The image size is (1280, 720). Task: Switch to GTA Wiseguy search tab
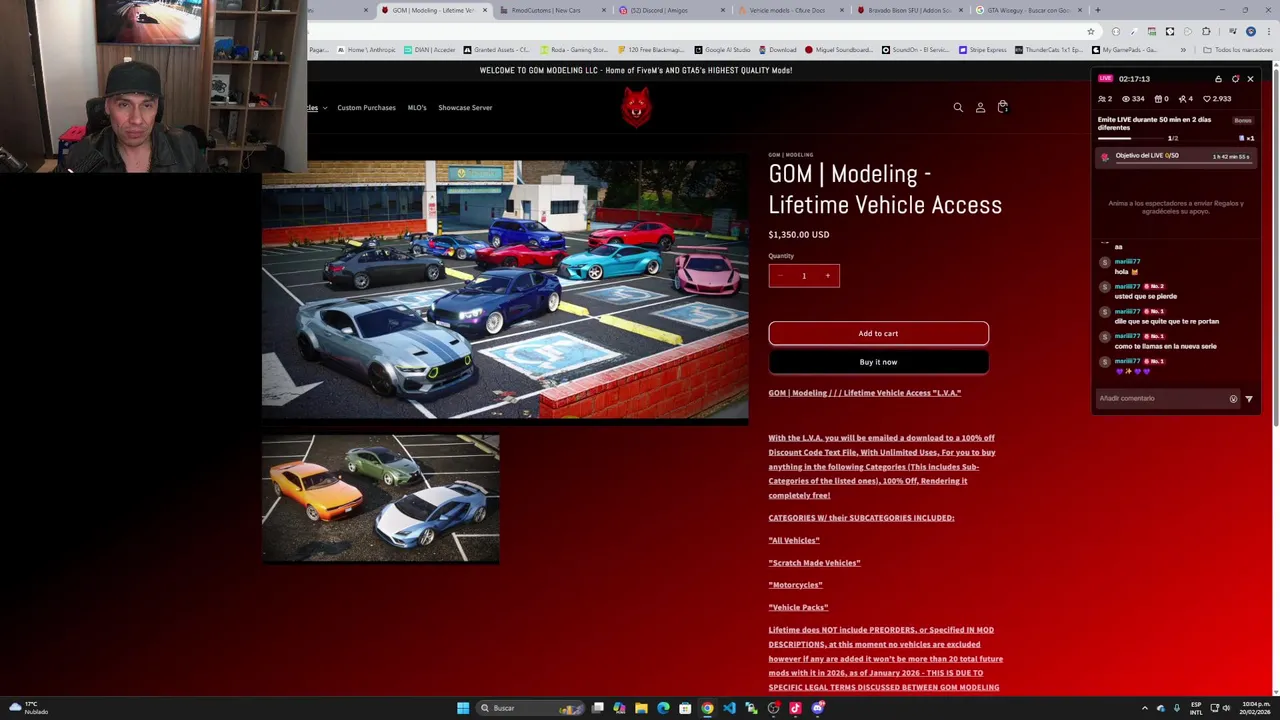1028,10
